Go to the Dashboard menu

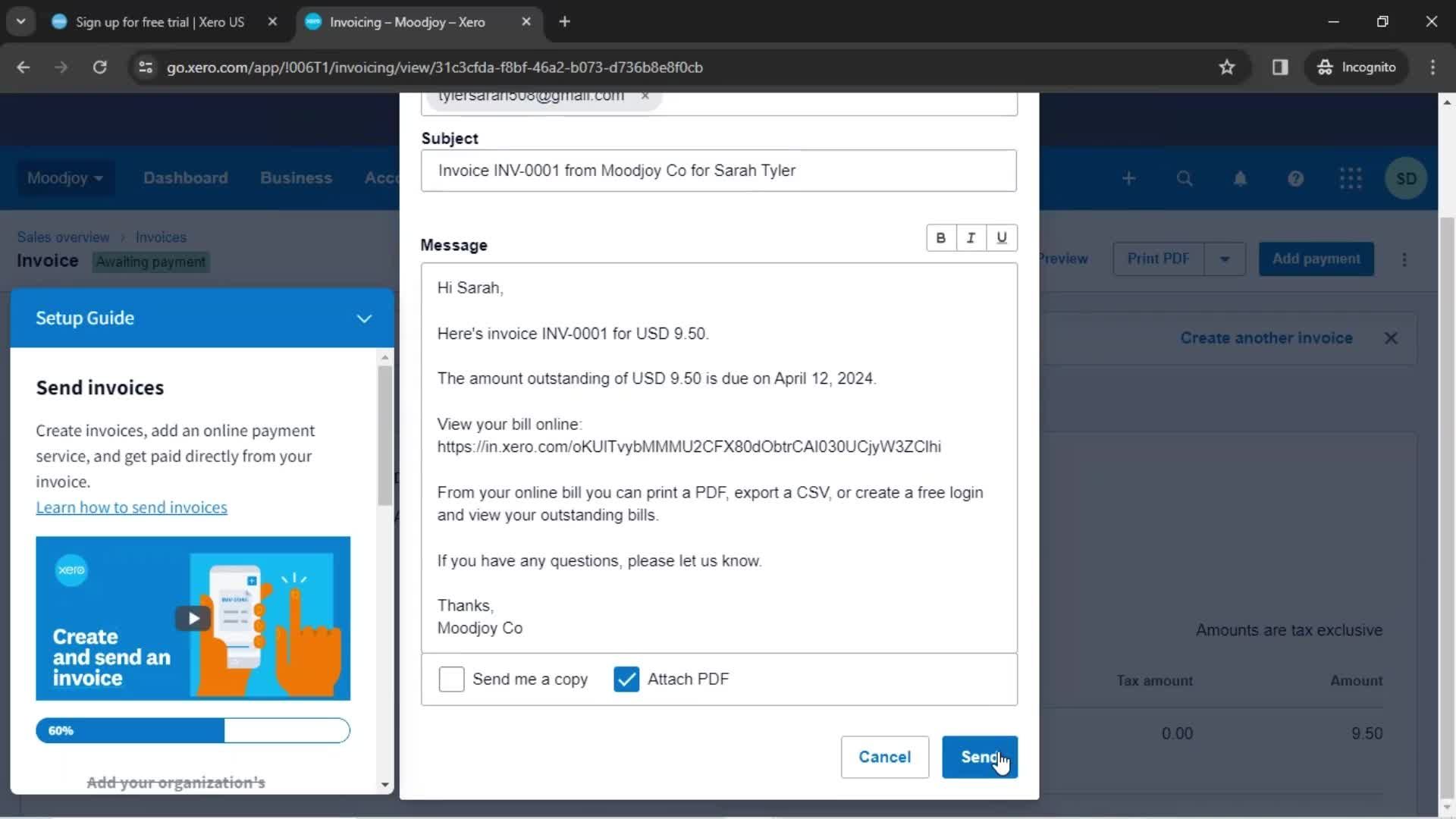tap(185, 178)
